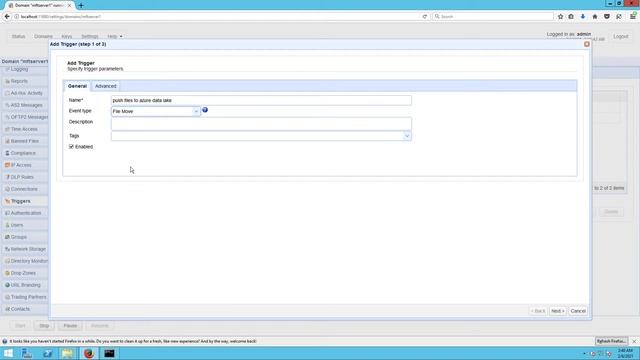The height and width of the screenshot is (360, 640).
Task: Launch Firefox from the taskbar
Action: (89, 353)
